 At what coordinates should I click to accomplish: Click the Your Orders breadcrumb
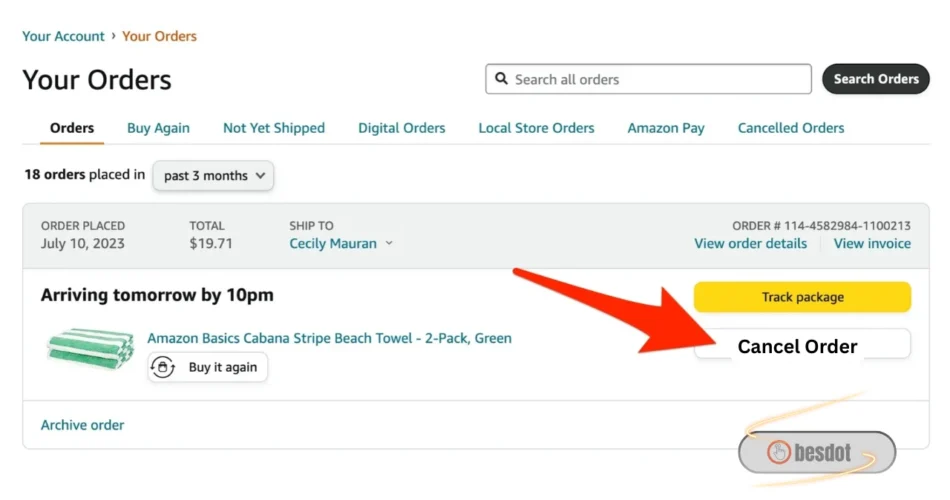coord(159,36)
